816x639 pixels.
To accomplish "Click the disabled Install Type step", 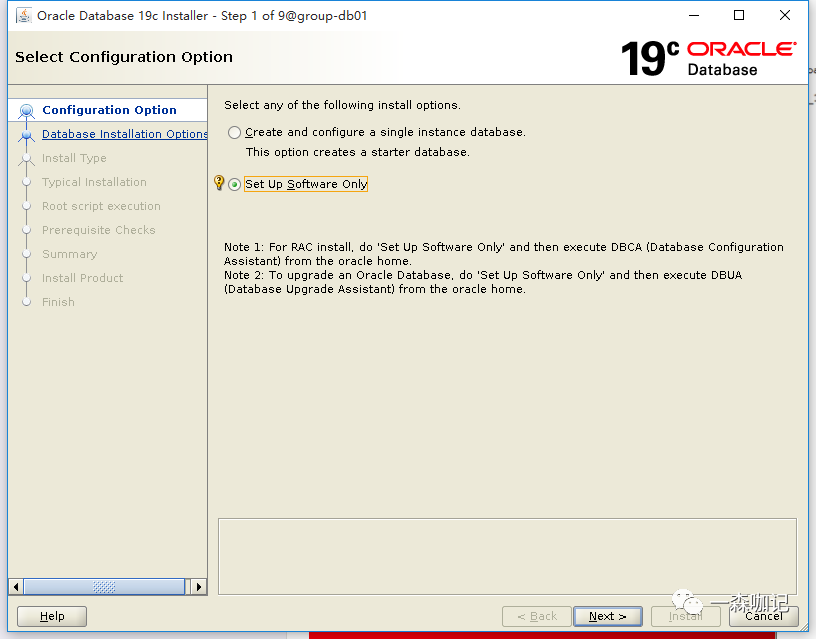I will click(x=74, y=158).
